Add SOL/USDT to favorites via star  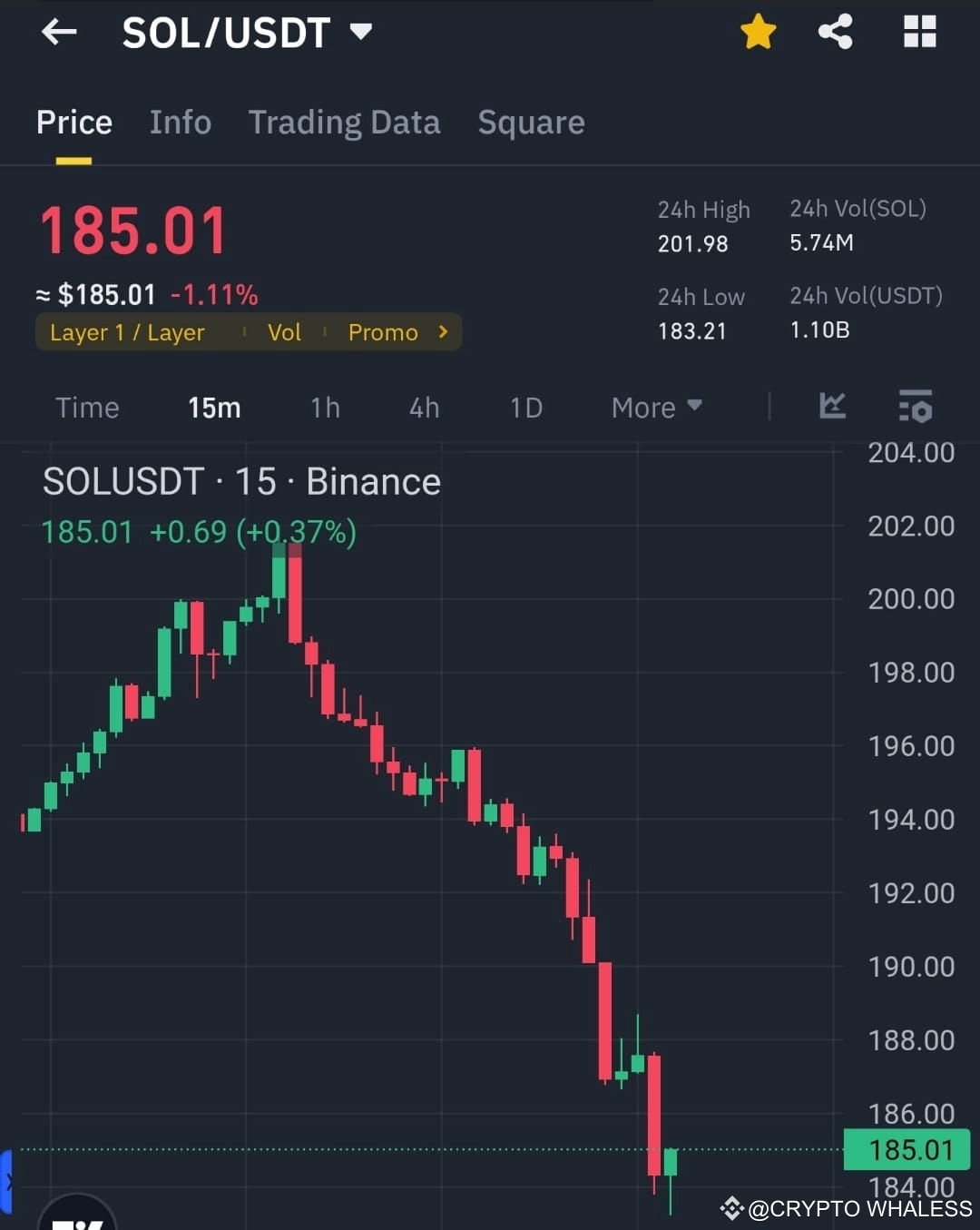pos(758,32)
